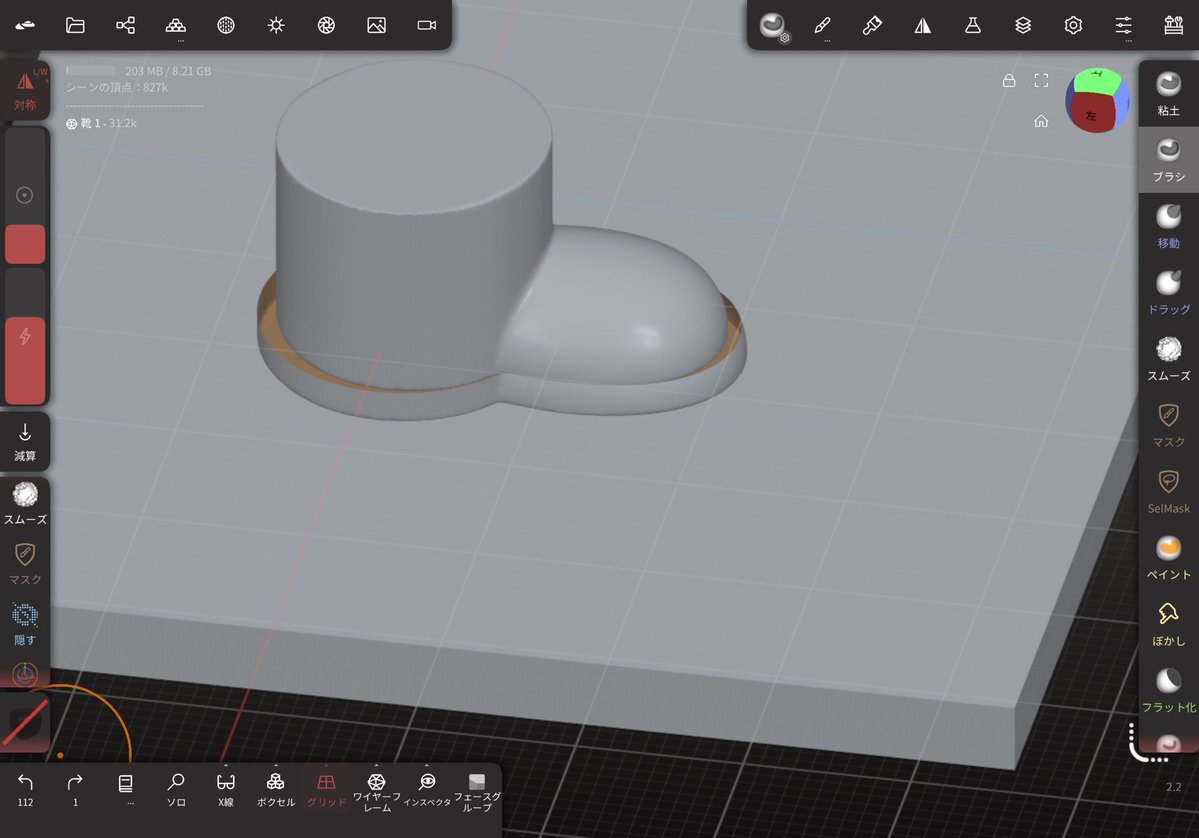Select the 移動 (Move) tool
The height and width of the screenshot is (838, 1199).
click(1168, 225)
